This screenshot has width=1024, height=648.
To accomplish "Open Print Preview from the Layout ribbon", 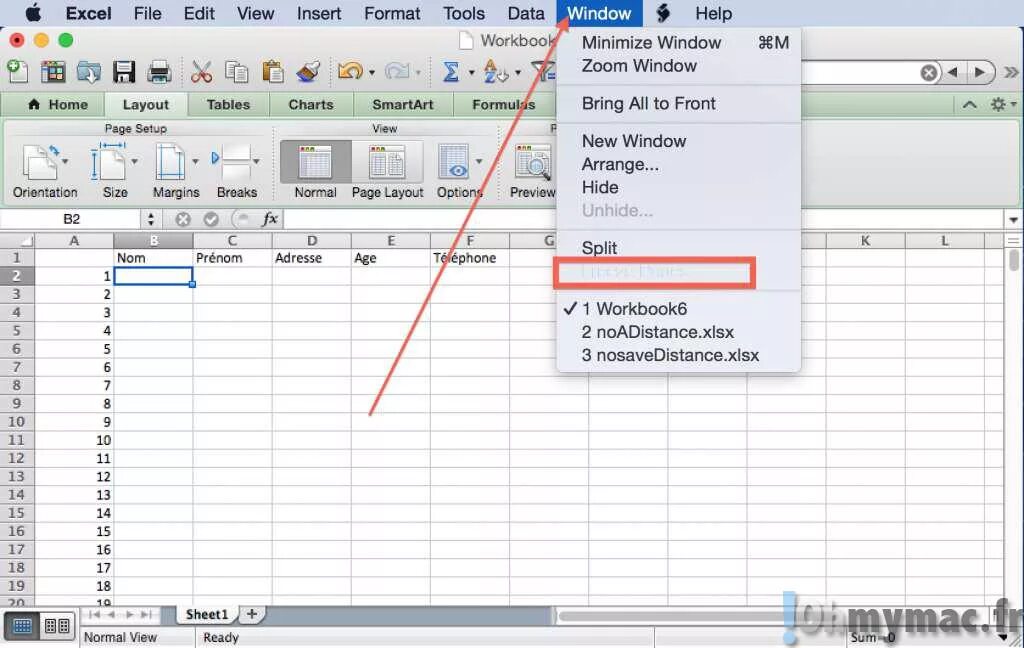I will 532,171.
